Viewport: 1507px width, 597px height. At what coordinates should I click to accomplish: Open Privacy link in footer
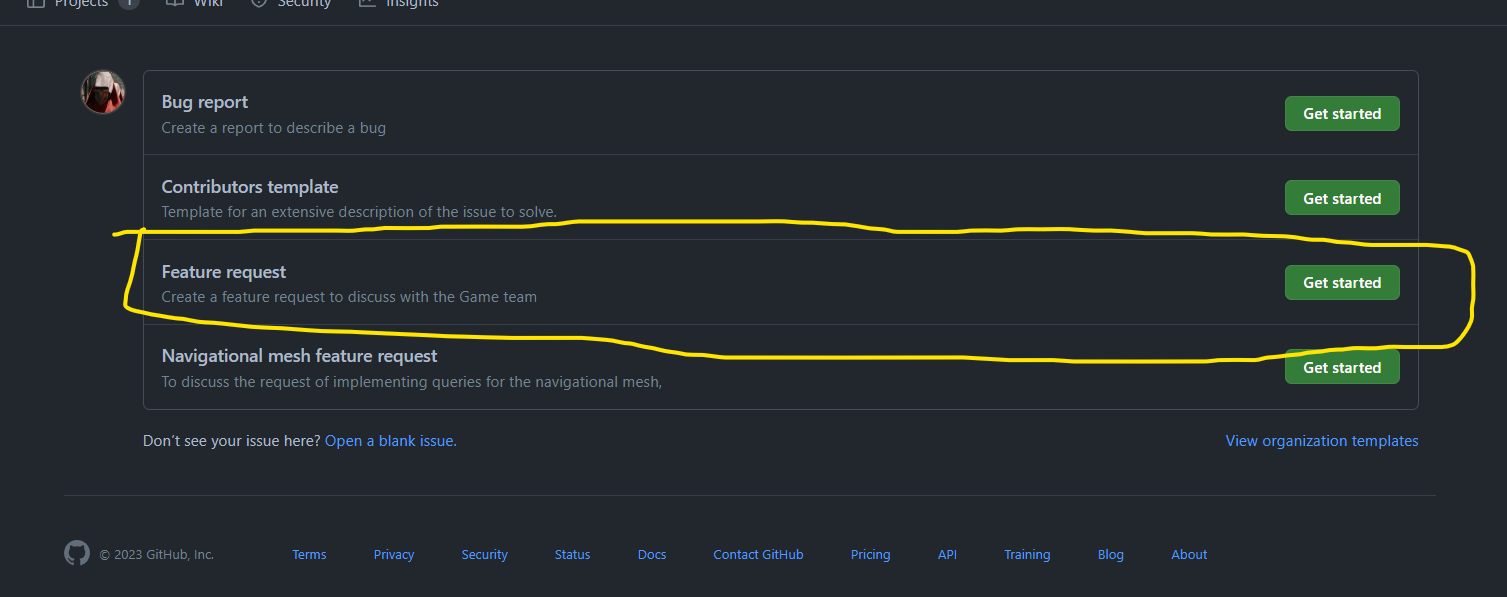point(394,555)
